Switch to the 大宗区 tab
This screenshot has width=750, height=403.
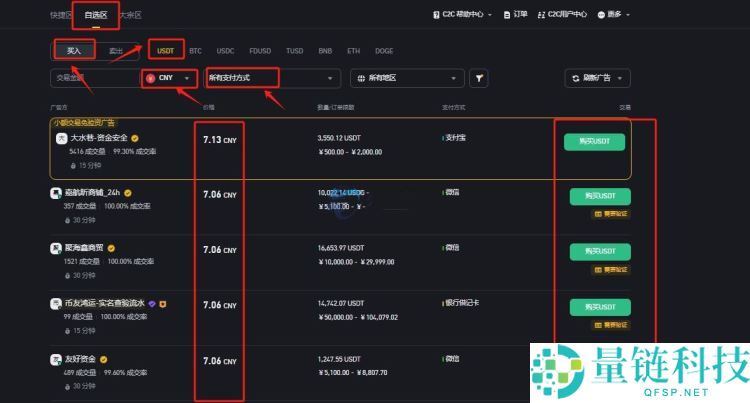tap(130, 15)
